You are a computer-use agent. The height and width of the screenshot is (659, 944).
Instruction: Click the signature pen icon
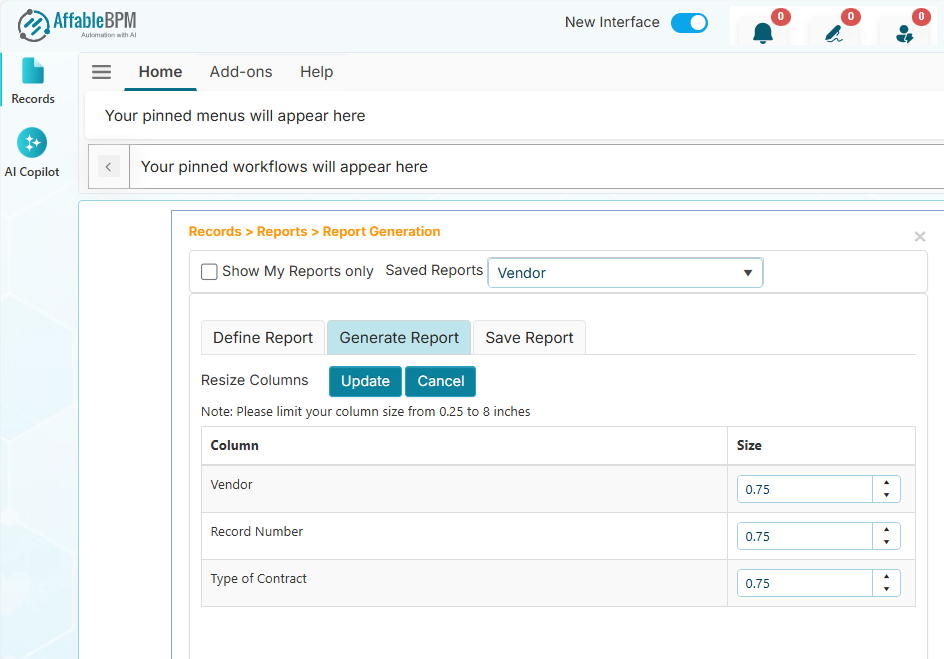(833, 33)
